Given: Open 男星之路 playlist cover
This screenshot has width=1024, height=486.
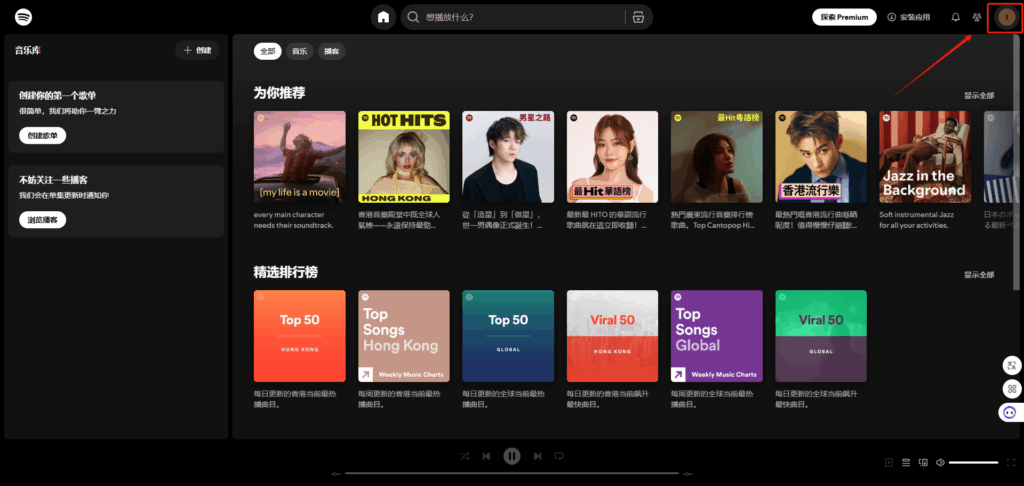Looking at the screenshot, I should click(x=508, y=157).
